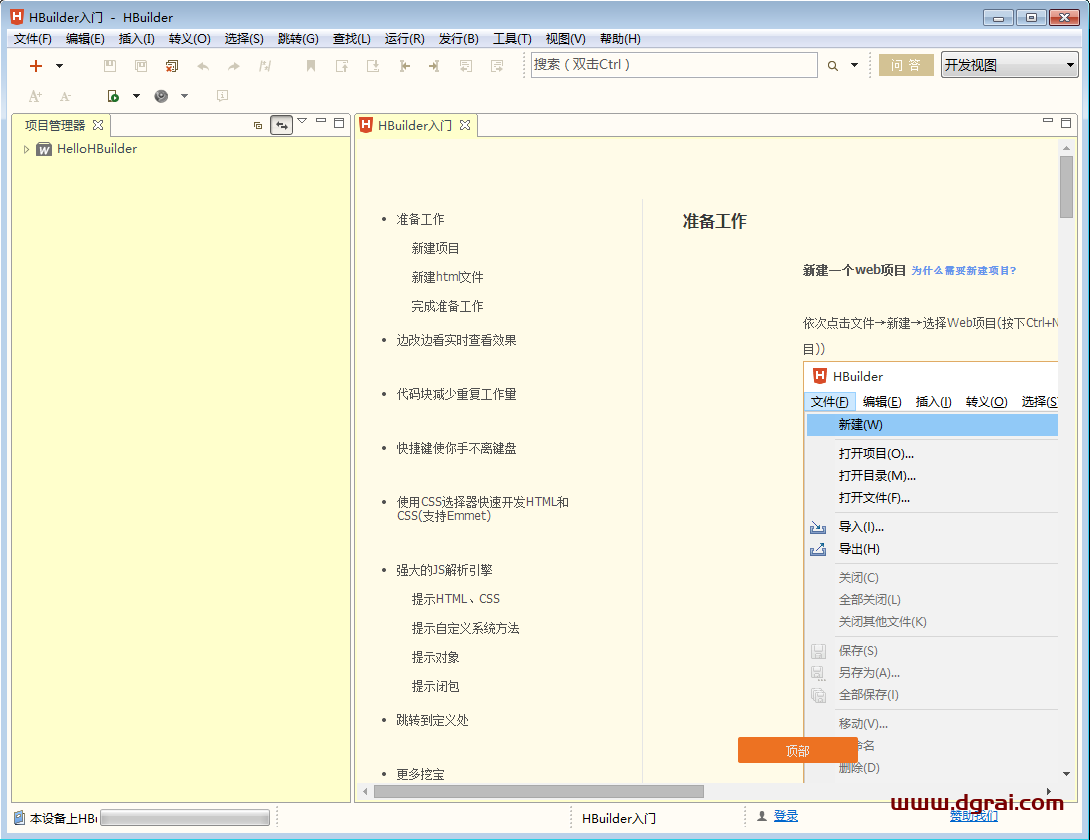Click the toggle comment icon
Image resolution: width=1090 pixels, height=840 pixels.
pyautogui.click(x=265, y=66)
